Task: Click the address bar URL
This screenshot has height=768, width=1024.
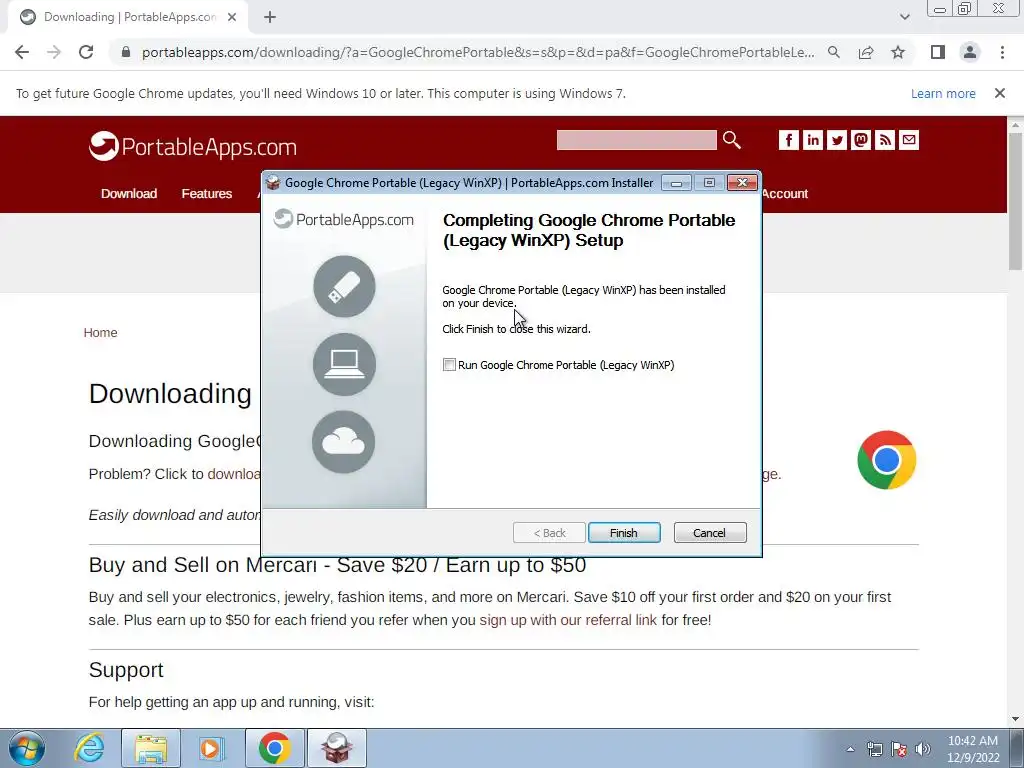Action: click(478, 52)
